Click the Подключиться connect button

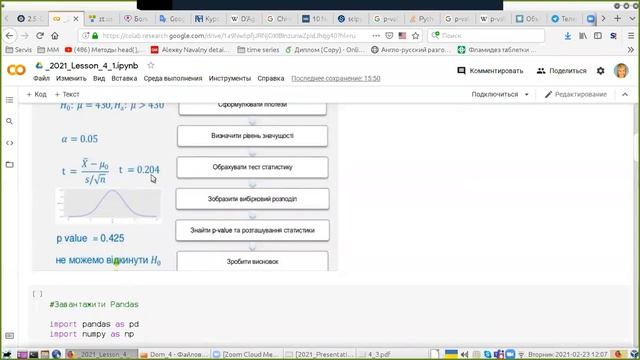(495, 94)
